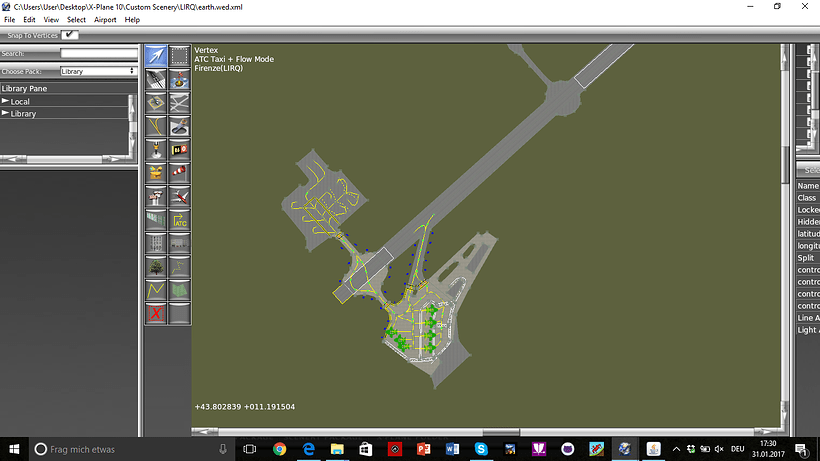Open the Choose Pack dropdown

(x=98, y=71)
